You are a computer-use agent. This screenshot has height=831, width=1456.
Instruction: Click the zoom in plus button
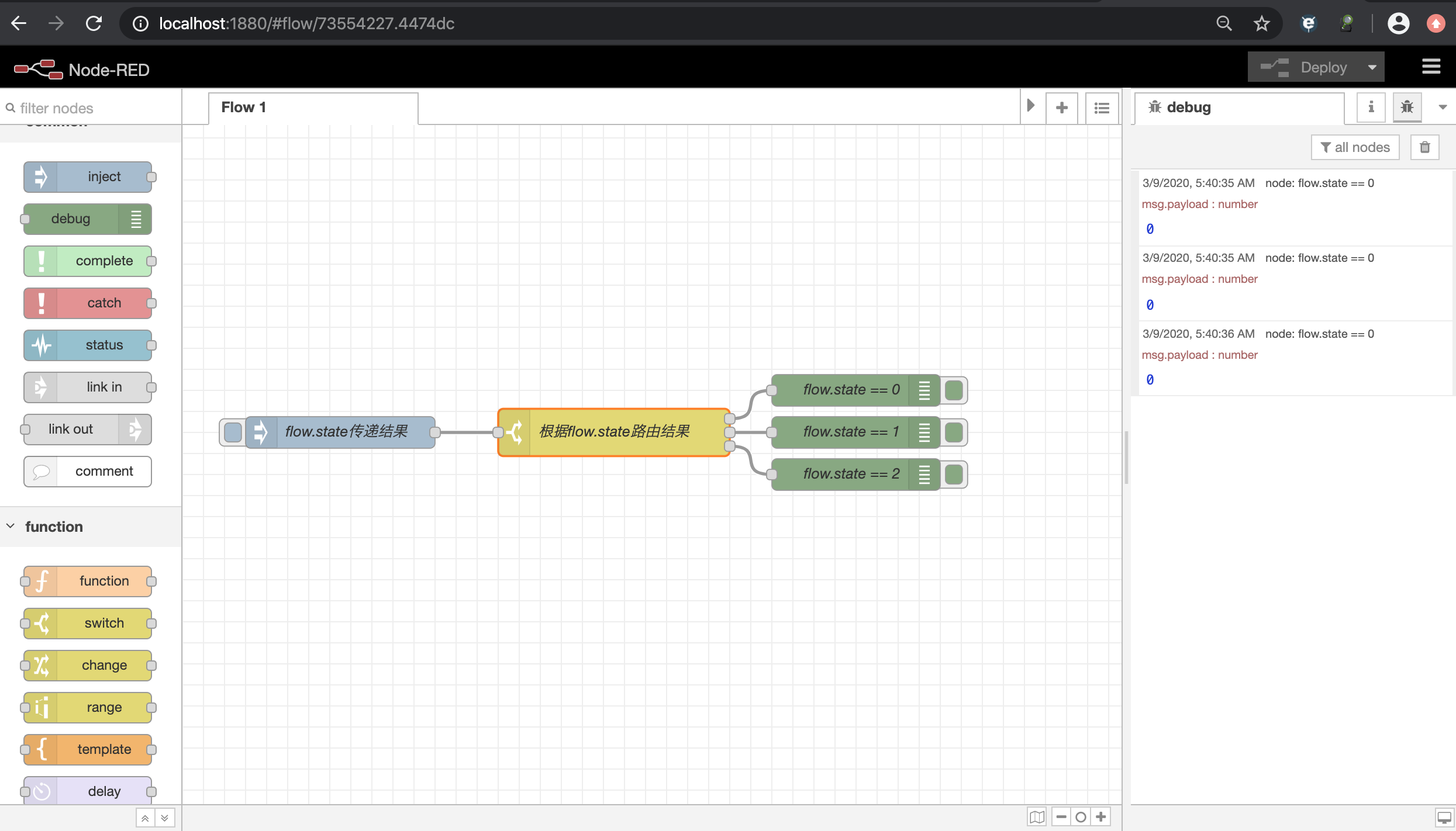click(x=1101, y=816)
